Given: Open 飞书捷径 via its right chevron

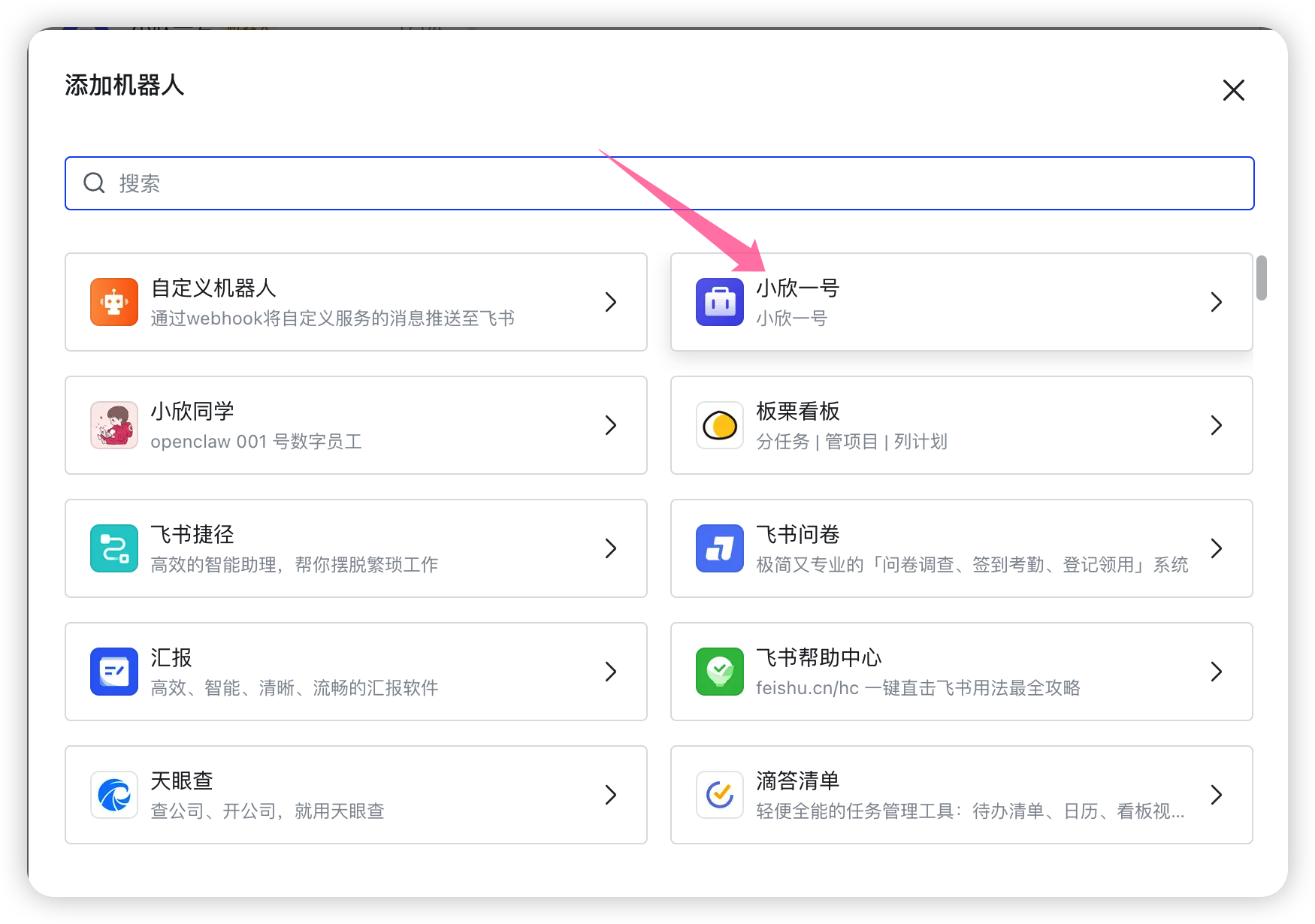Looking at the screenshot, I should point(611,548).
